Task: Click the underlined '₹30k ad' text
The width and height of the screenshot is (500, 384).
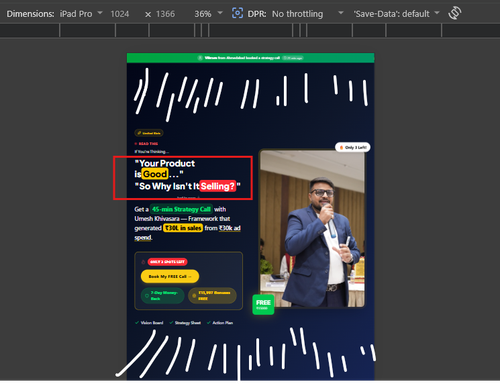Action: pos(230,228)
